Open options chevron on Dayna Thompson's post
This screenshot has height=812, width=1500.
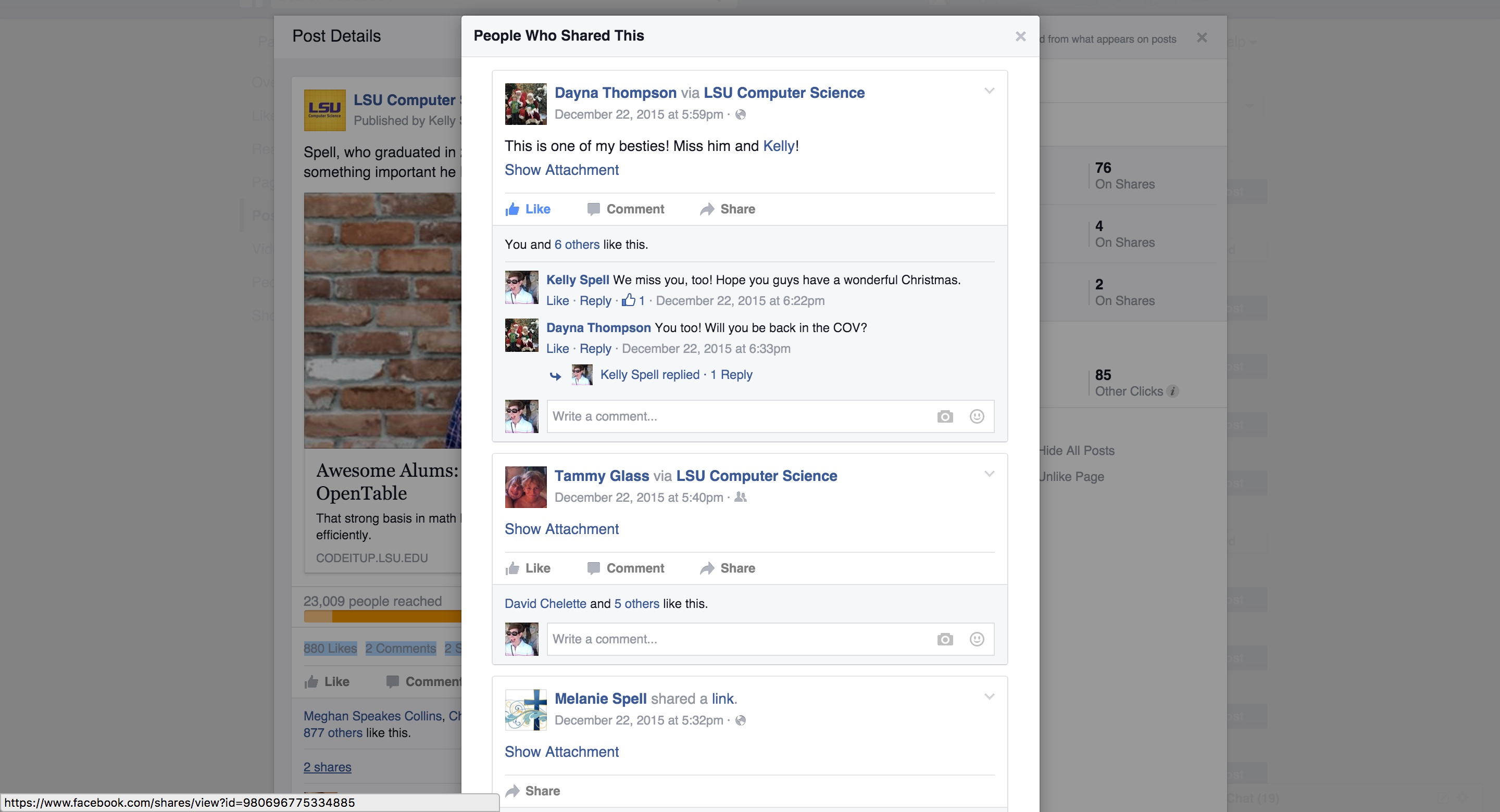(x=989, y=91)
